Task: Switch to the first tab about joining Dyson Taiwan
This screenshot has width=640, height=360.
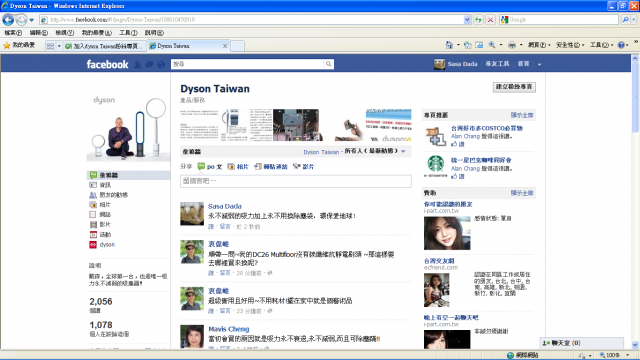Action: click(x=104, y=46)
